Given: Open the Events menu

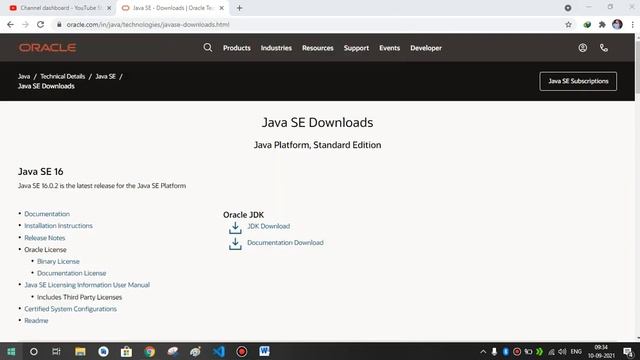Looking at the screenshot, I should click(x=389, y=48).
